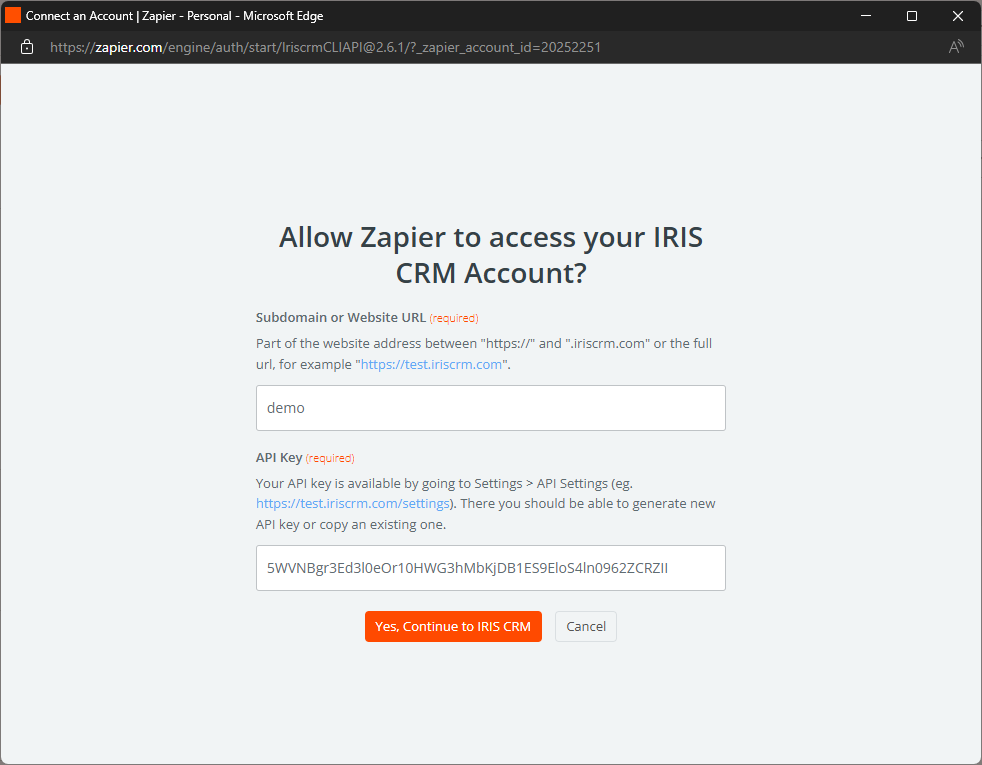Image resolution: width=982 pixels, height=765 pixels.
Task: Click the Read Aloud icon in the address bar
Action: point(956,47)
